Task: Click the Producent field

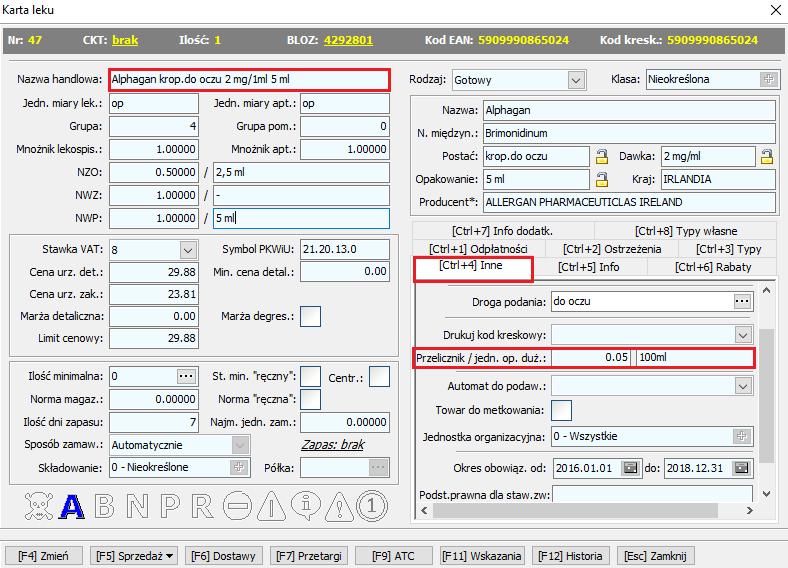Action: click(x=629, y=203)
